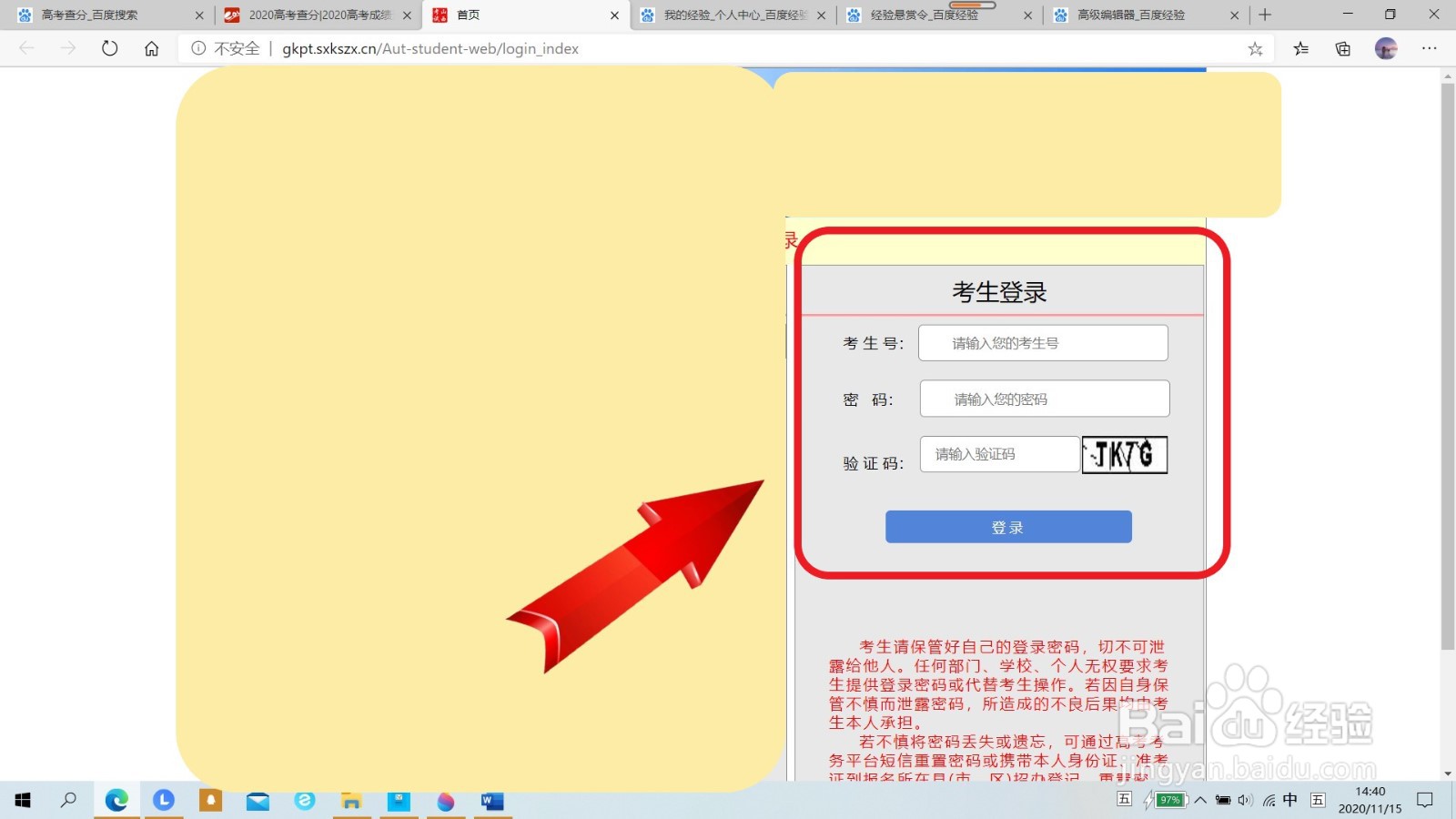
Task: Focus the 验证码 input field
Action: (999, 454)
